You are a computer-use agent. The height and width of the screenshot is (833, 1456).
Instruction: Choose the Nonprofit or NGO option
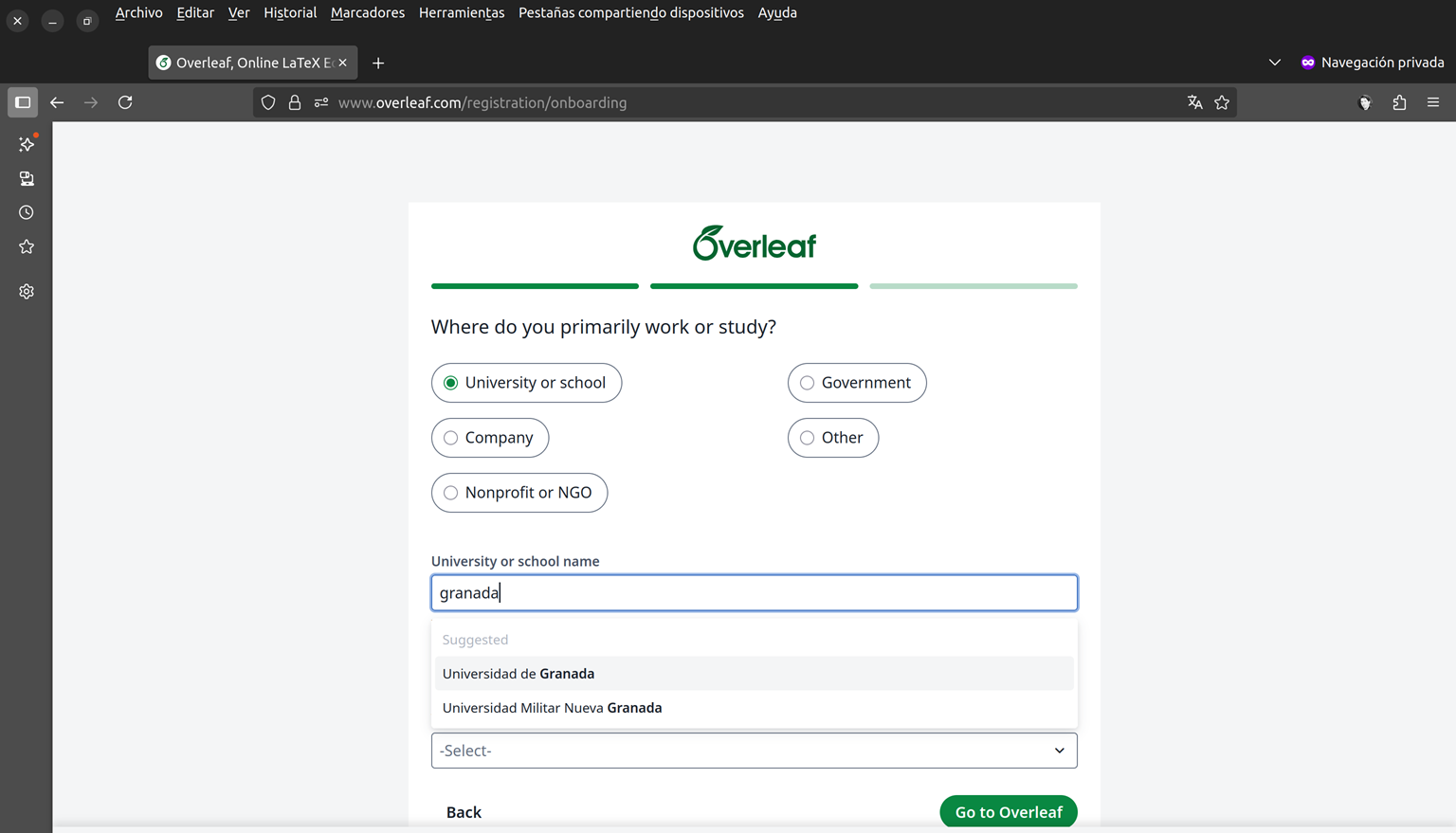(450, 493)
